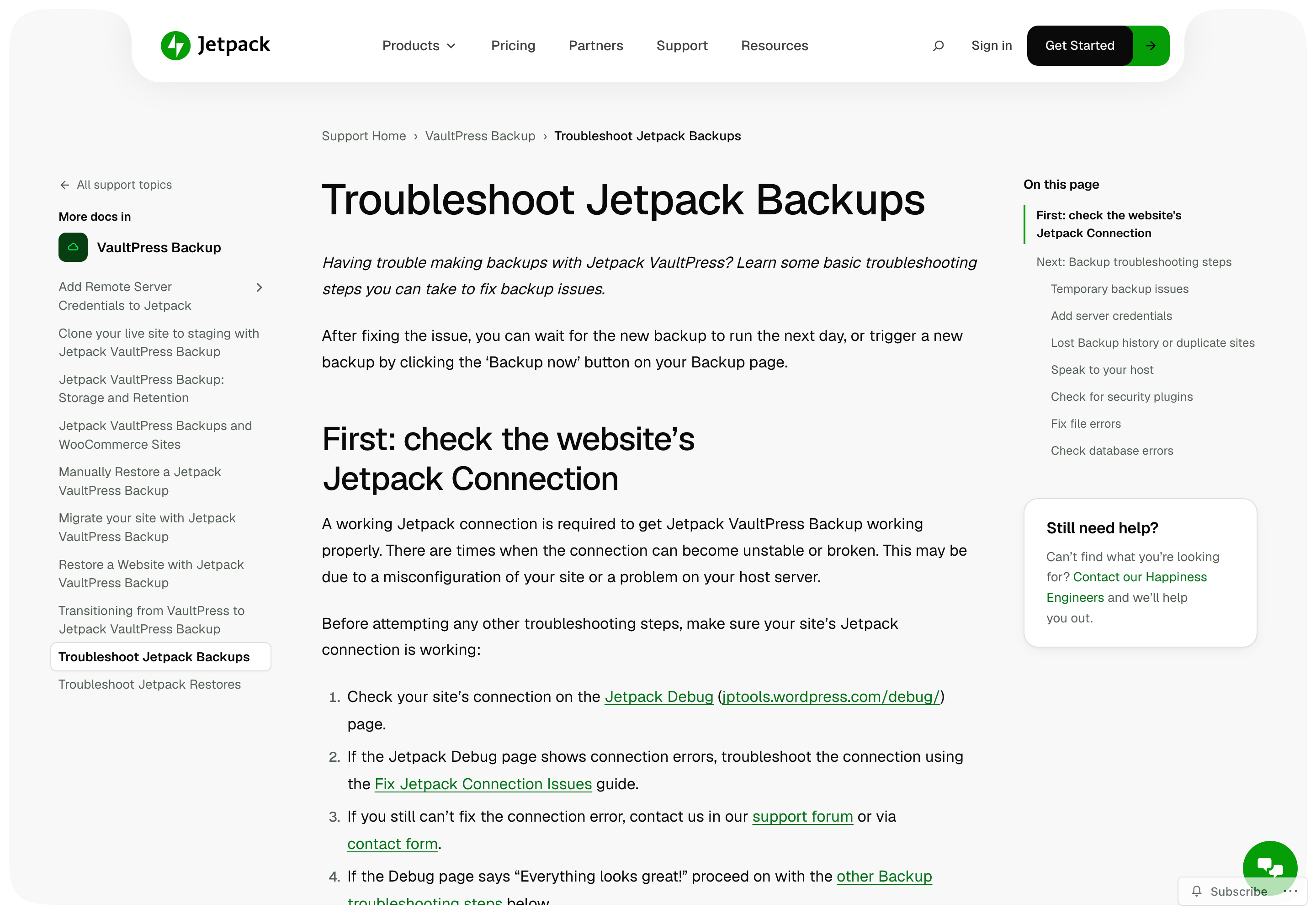1316x914 pixels.
Task: Open Clone your live site to staging doc
Action: (159, 342)
